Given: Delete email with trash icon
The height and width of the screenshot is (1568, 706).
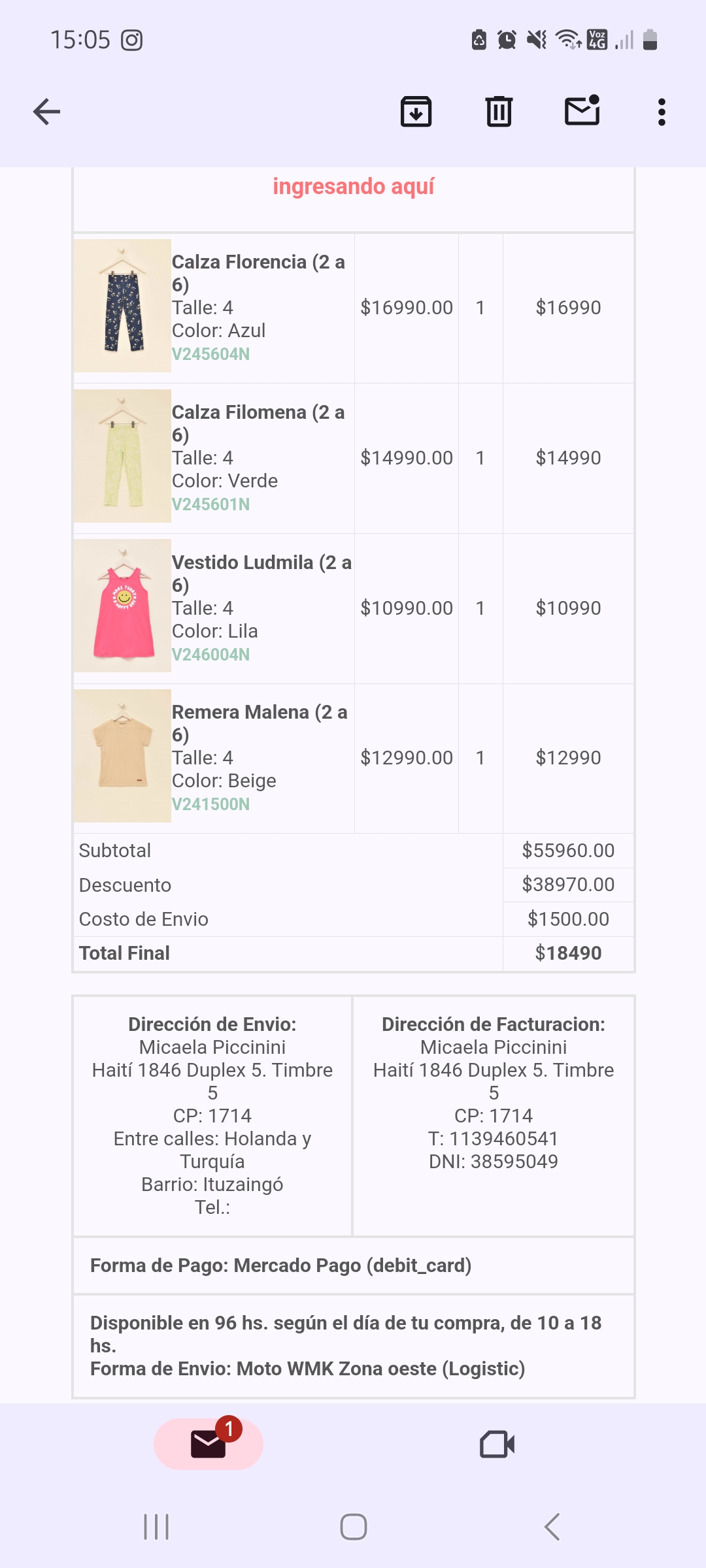Looking at the screenshot, I should 499,112.
